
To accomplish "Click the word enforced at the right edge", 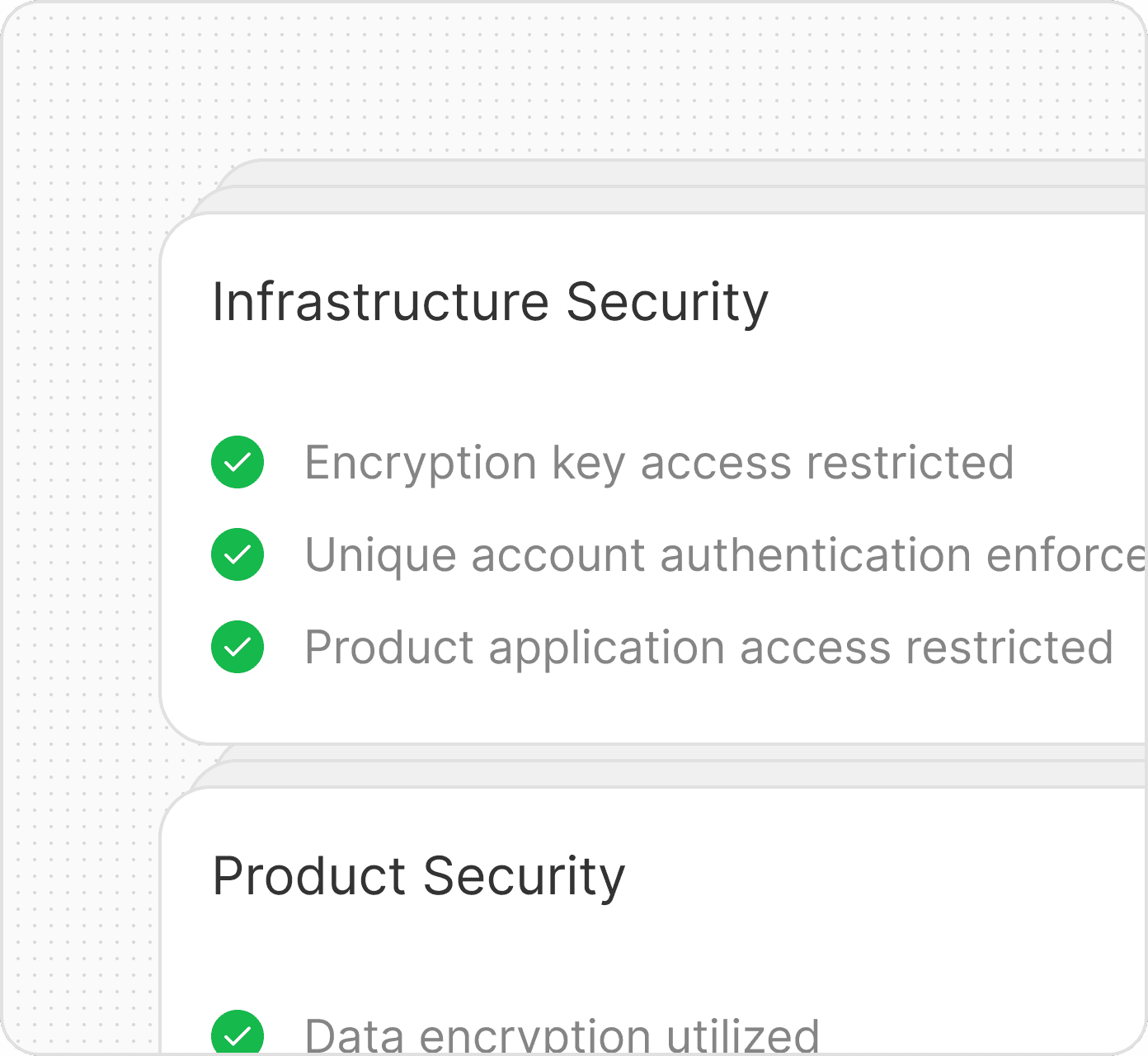I will [1067, 554].
